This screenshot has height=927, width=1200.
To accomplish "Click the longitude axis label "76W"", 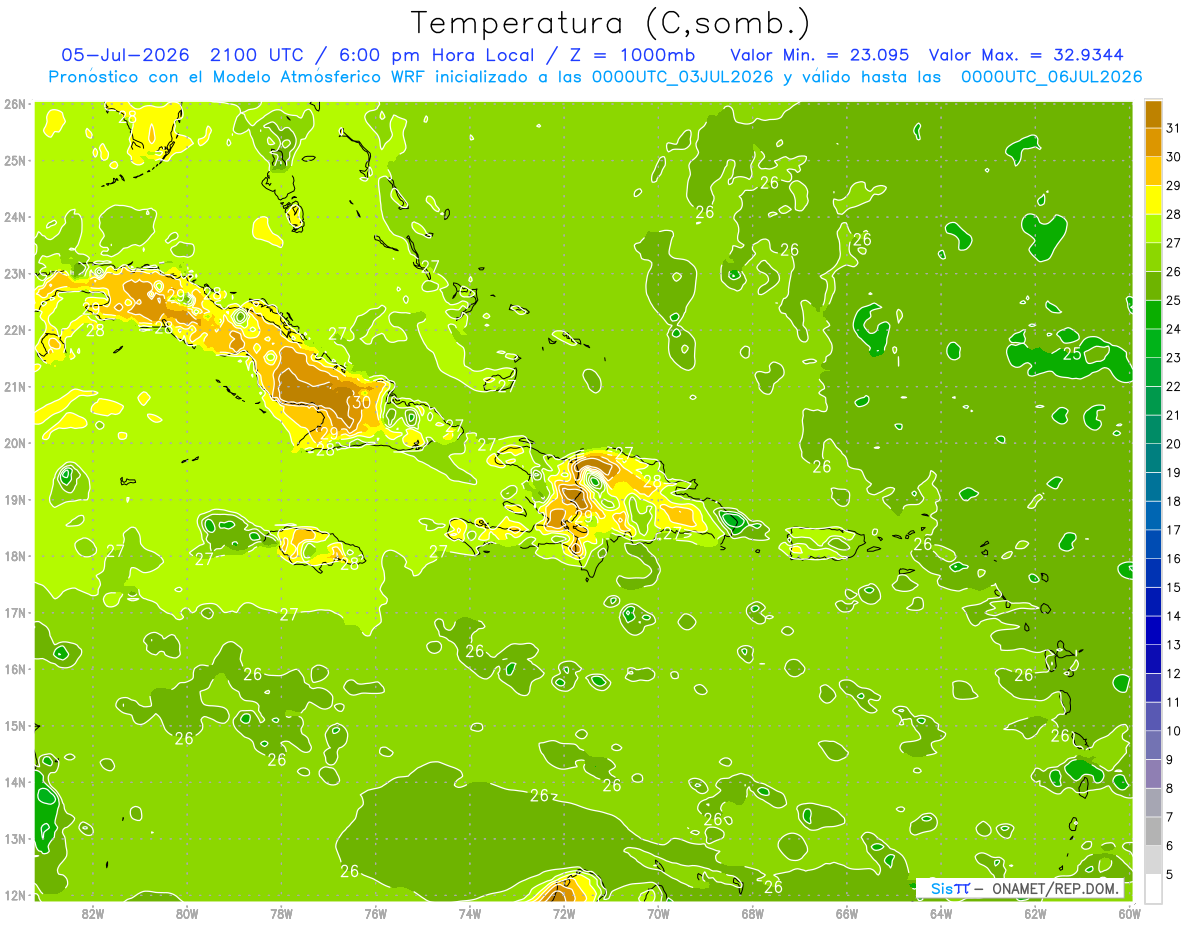I will (375, 912).
